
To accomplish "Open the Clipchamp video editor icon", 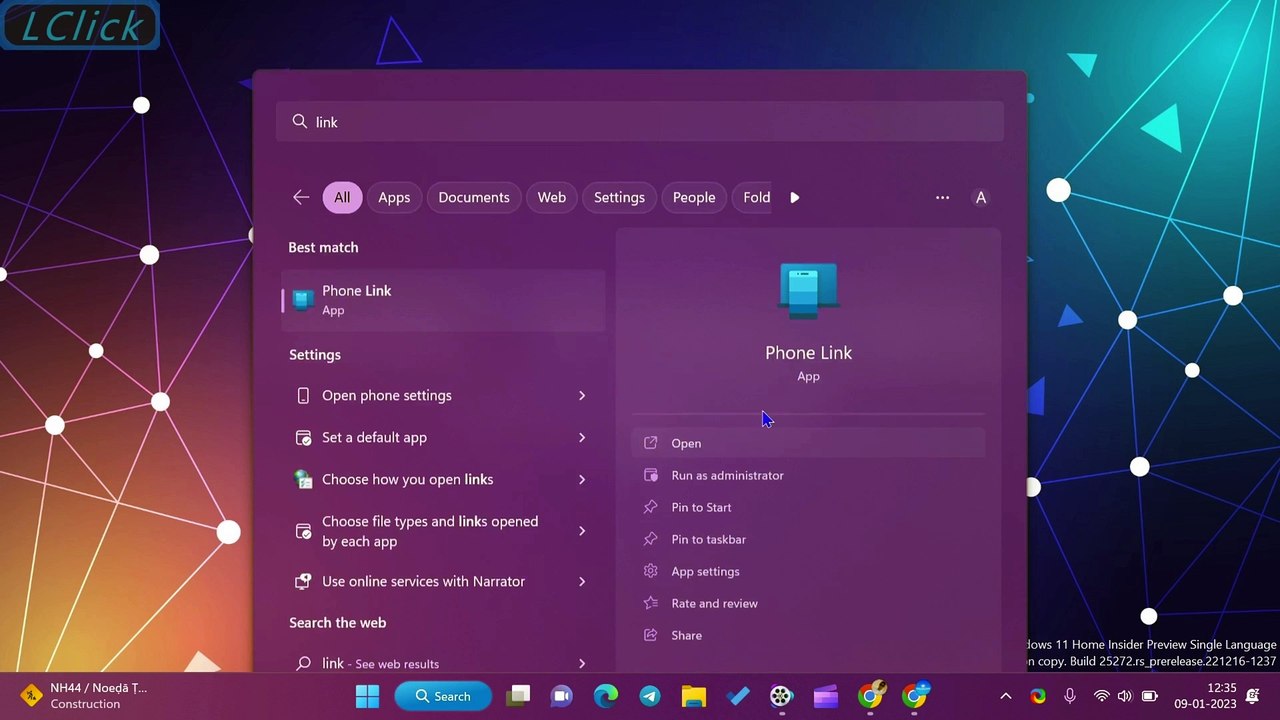I will pyautogui.click(x=826, y=696).
